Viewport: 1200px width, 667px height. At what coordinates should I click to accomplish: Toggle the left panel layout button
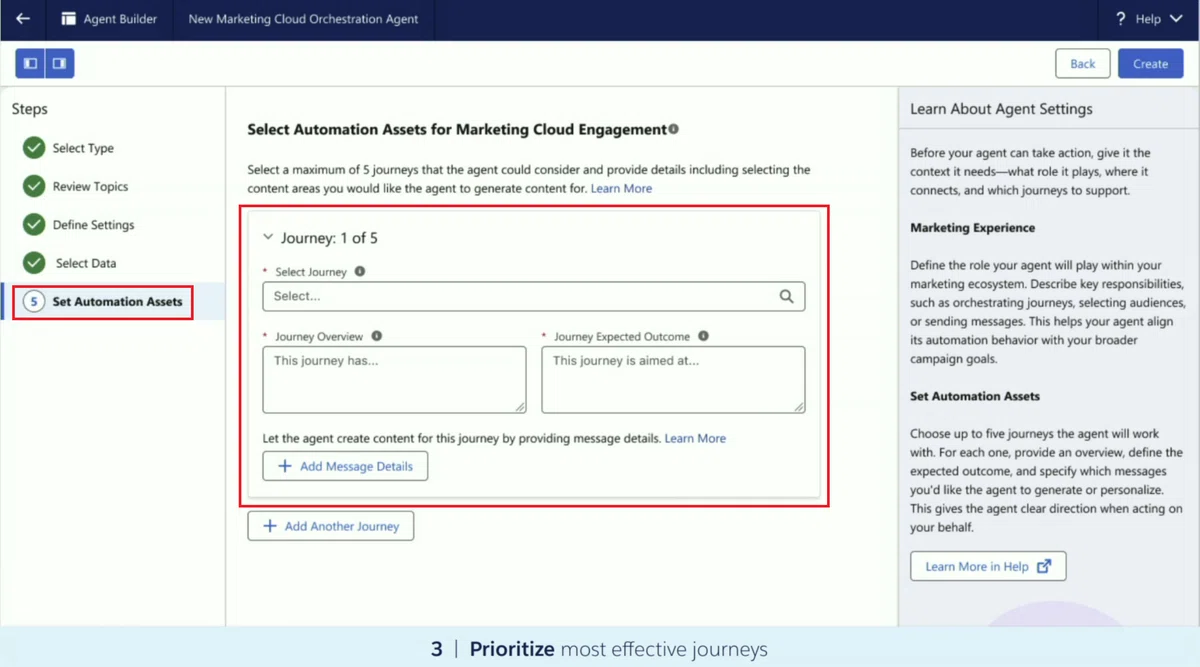pyautogui.click(x=30, y=63)
